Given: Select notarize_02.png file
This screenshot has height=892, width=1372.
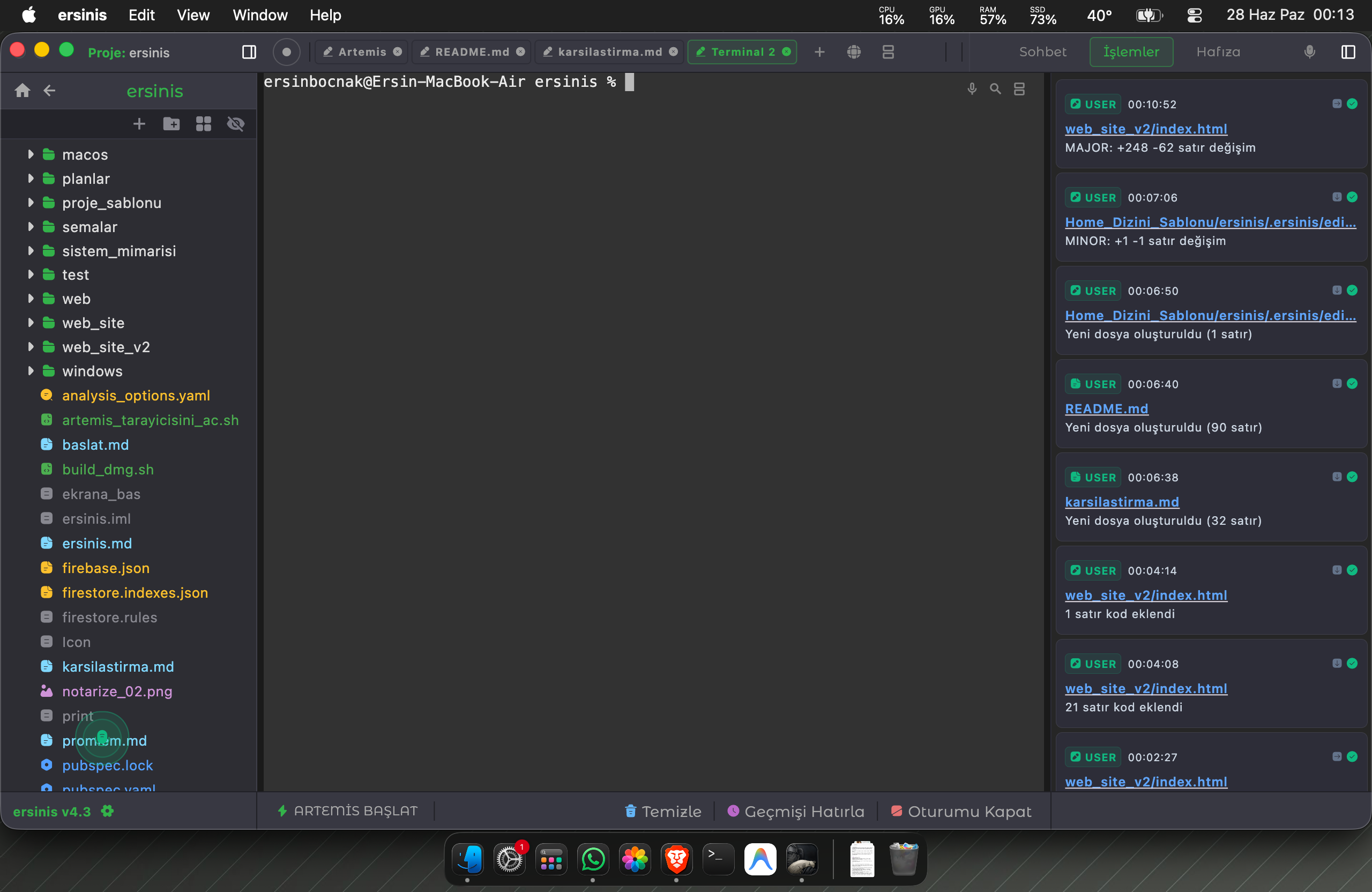Looking at the screenshot, I should coord(117,691).
